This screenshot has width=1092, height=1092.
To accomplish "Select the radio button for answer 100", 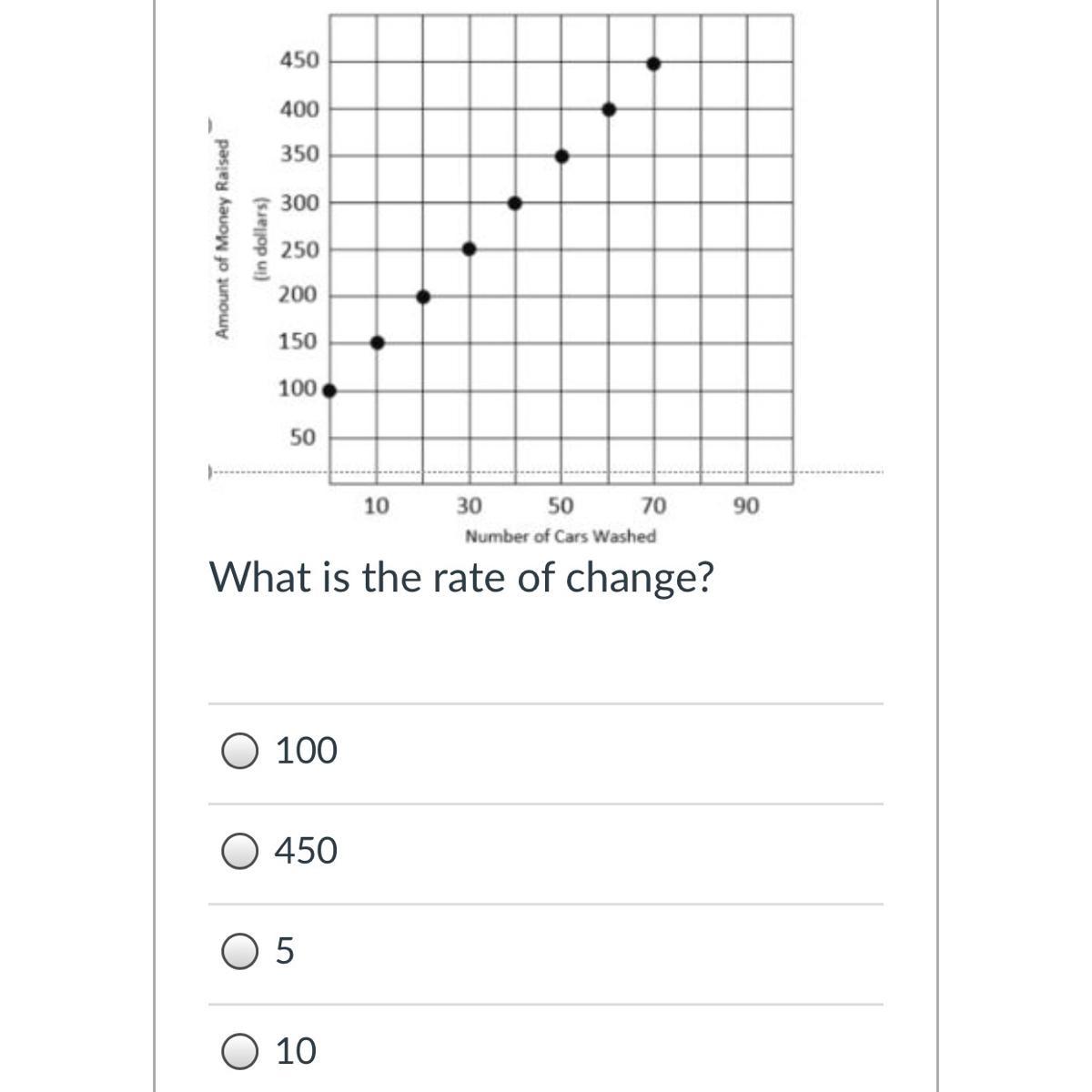I will (240, 752).
